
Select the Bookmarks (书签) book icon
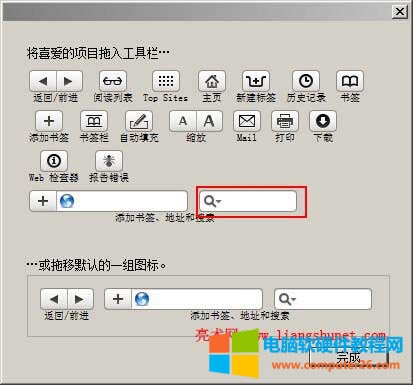tap(350, 81)
